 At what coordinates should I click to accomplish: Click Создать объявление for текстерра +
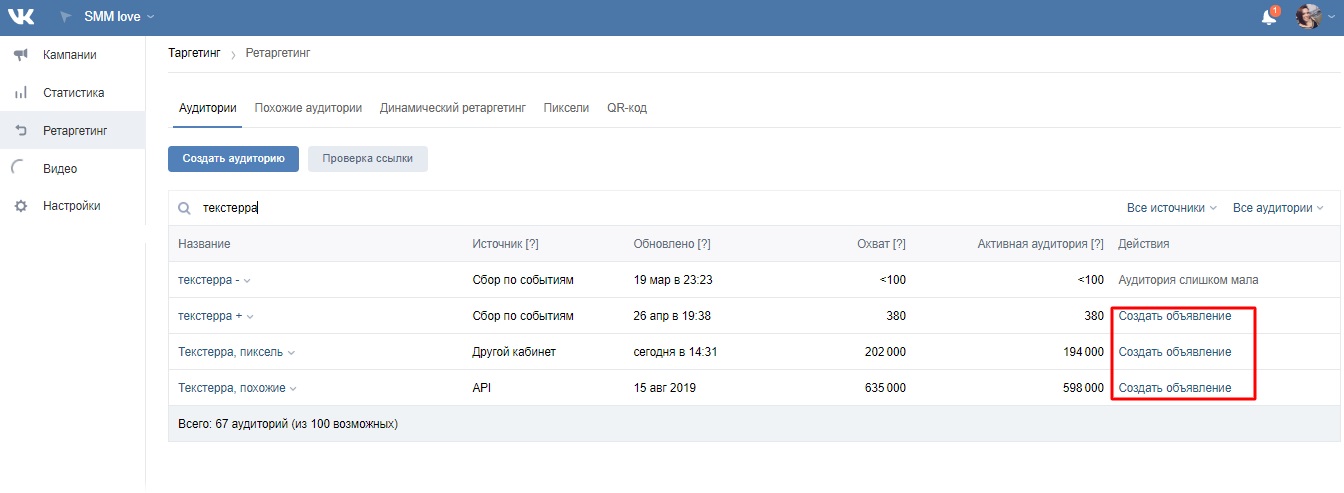point(1175,316)
